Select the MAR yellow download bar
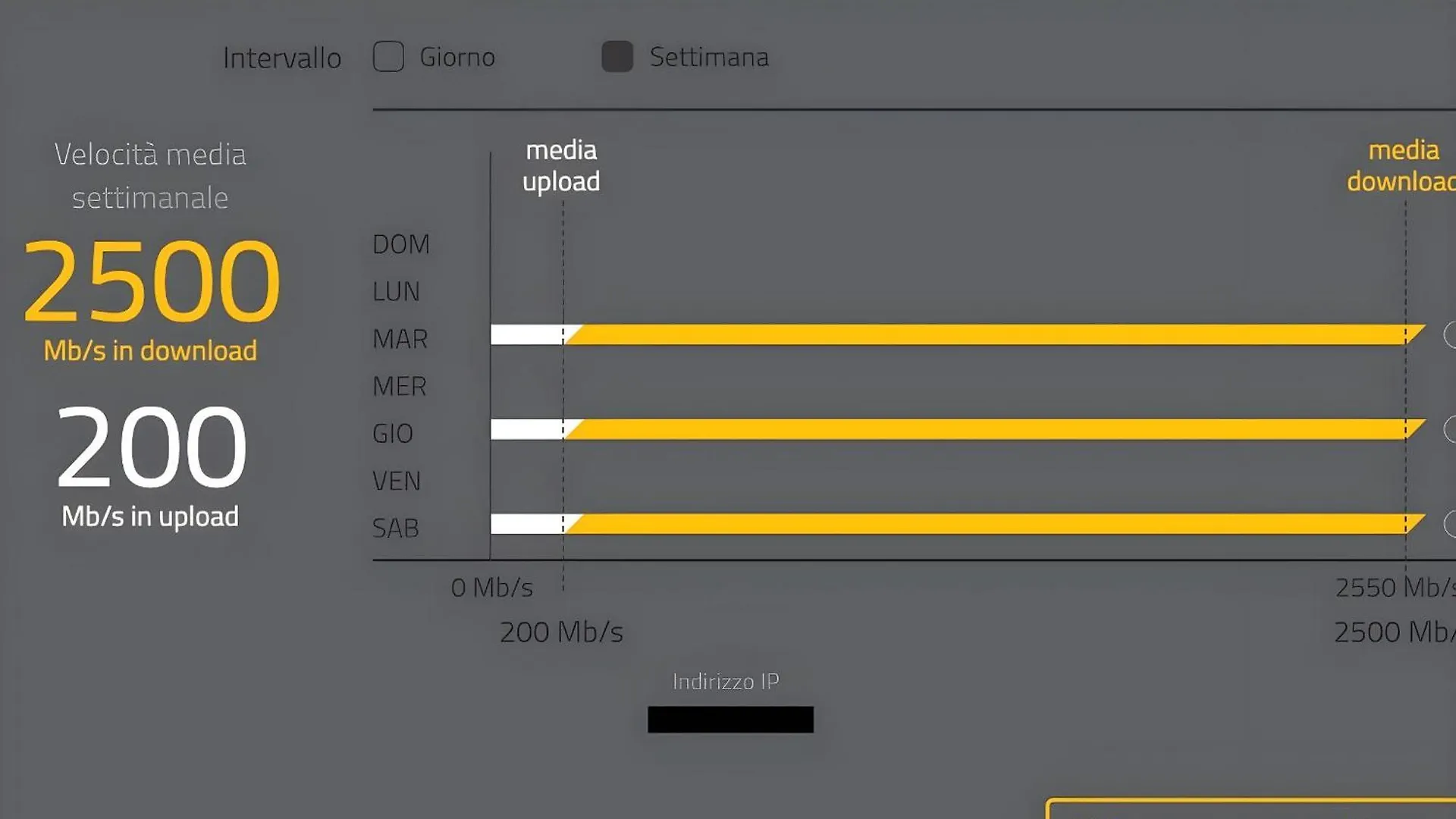Viewport: 1456px width, 819px height. [995, 334]
